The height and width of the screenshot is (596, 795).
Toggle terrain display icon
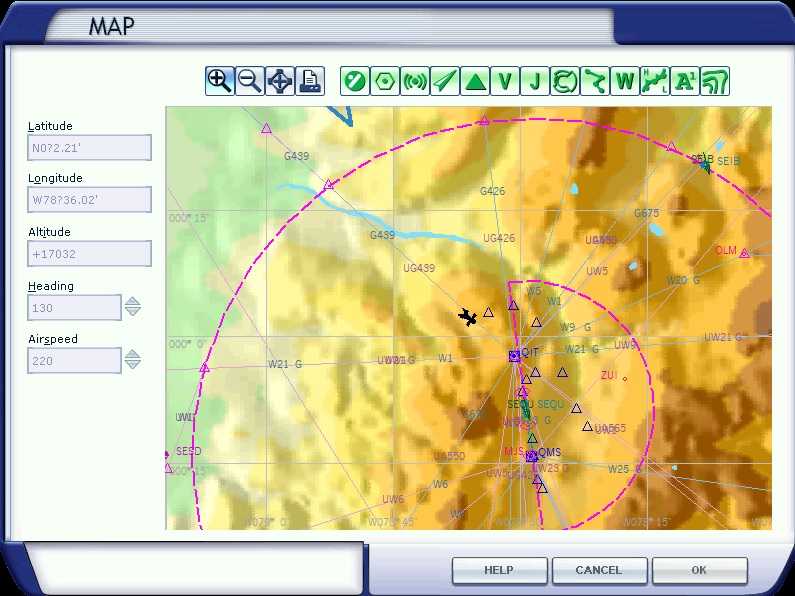coord(715,81)
